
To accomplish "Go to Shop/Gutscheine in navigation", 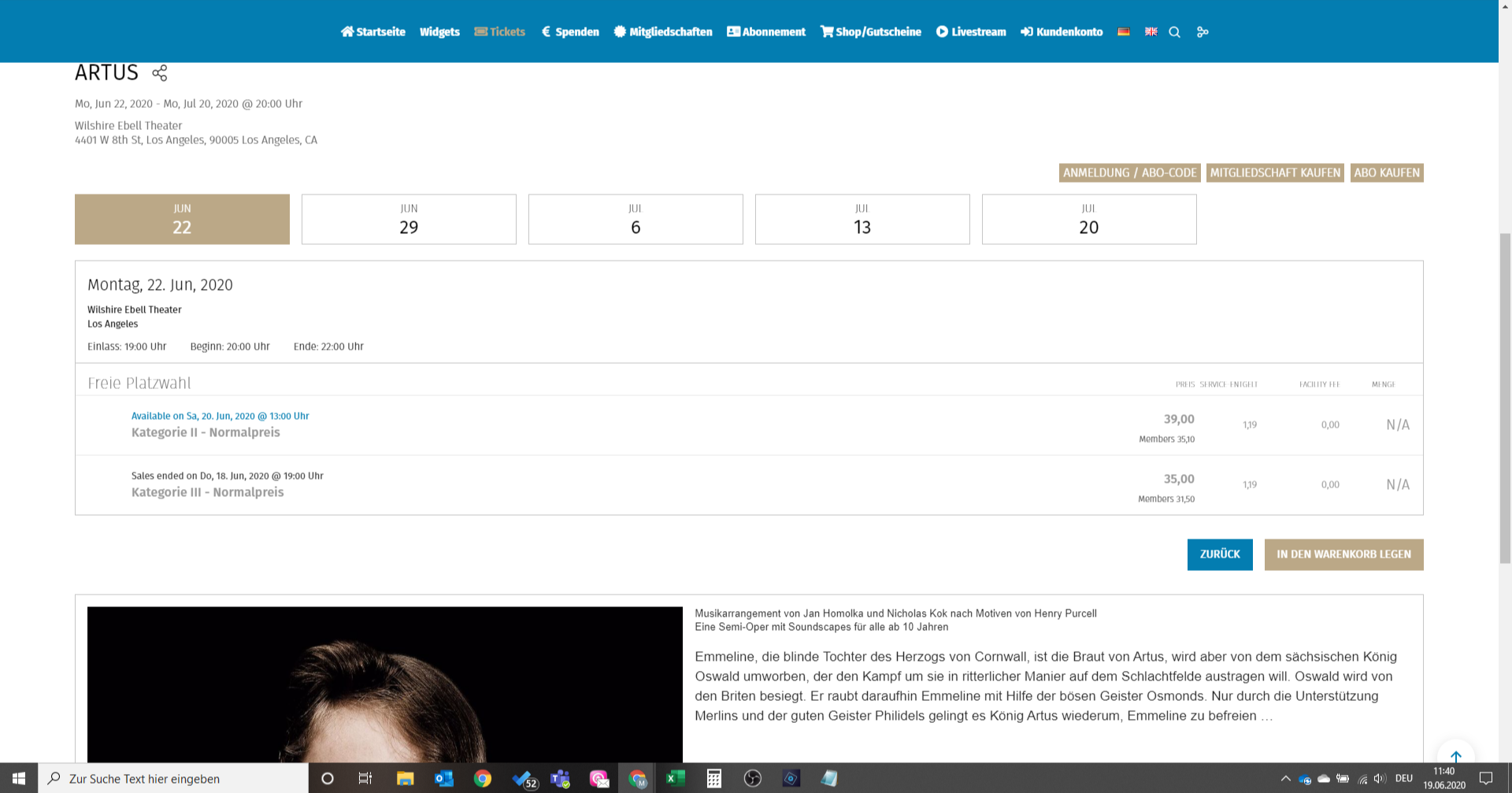I will (x=870, y=32).
